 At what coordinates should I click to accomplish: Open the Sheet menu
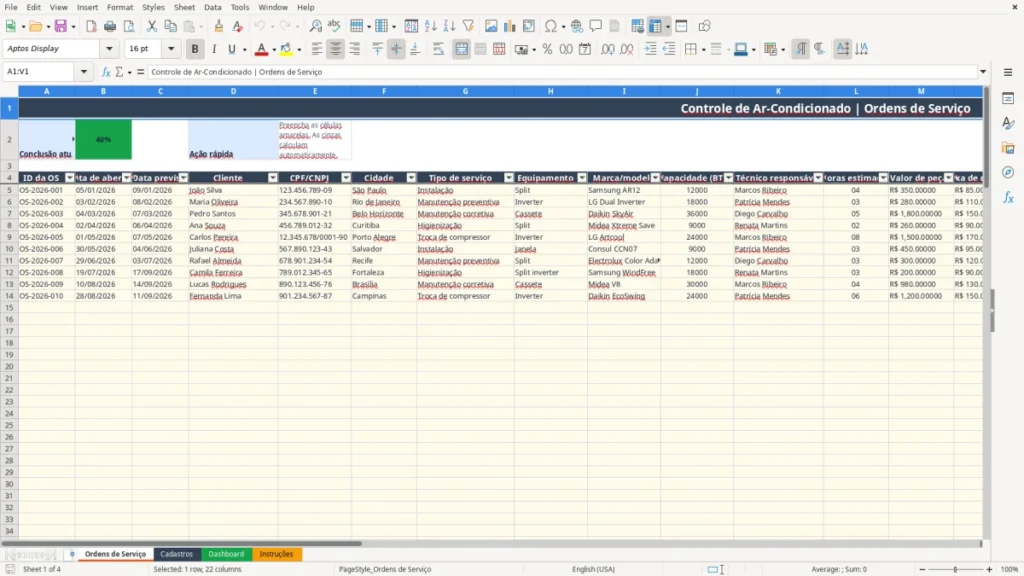pyautogui.click(x=184, y=7)
